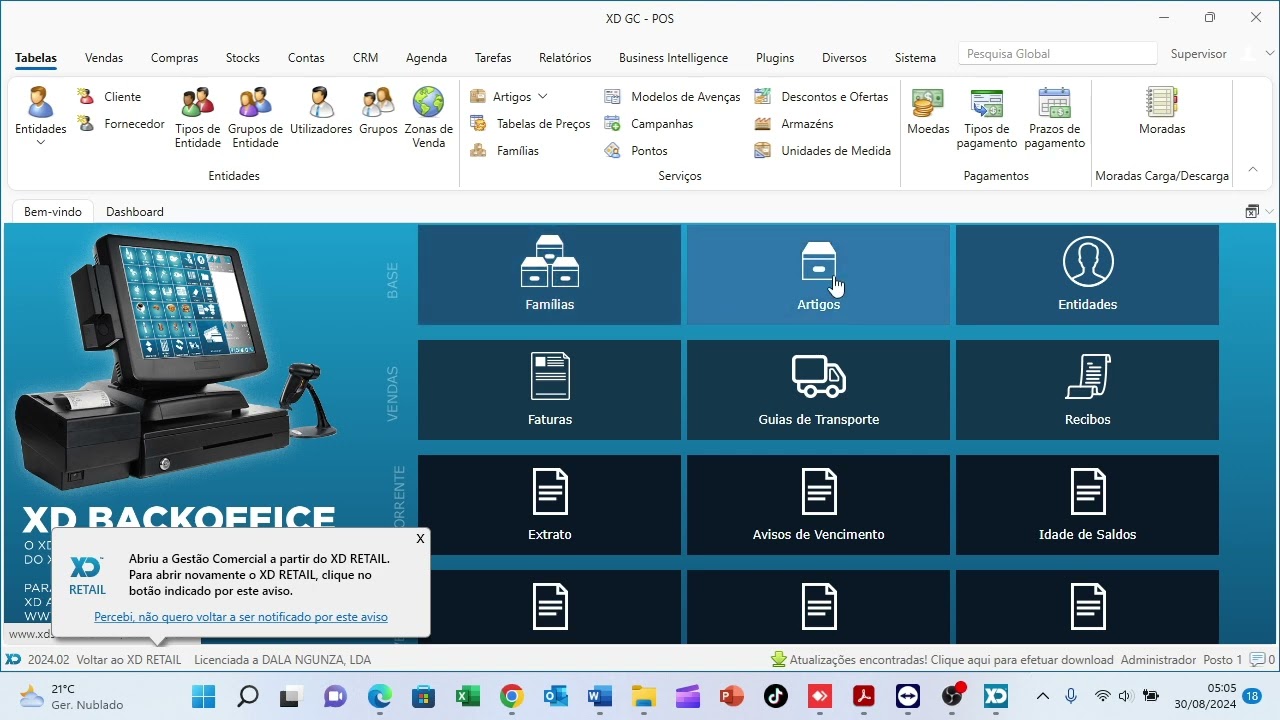This screenshot has width=1280, height=720.
Task: Click the Famílias dashboard tile
Action: click(x=549, y=274)
